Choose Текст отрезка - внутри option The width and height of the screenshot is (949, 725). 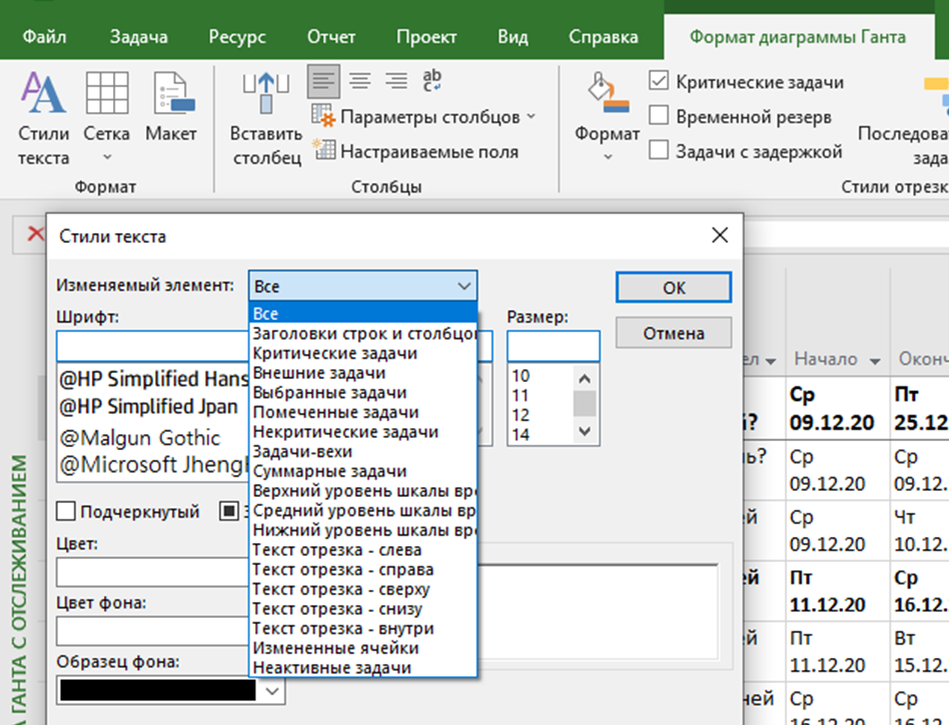(363, 628)
